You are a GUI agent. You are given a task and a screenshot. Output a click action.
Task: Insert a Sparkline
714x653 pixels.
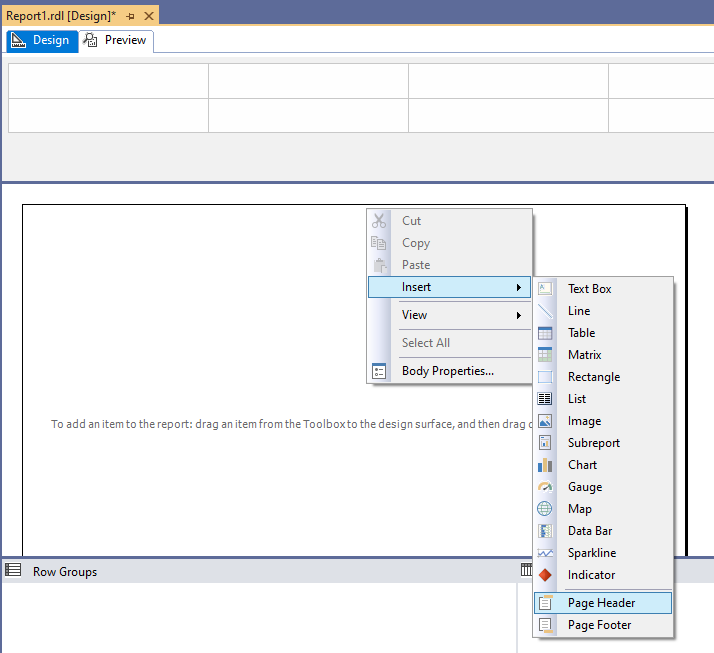[x=603, y=553]
